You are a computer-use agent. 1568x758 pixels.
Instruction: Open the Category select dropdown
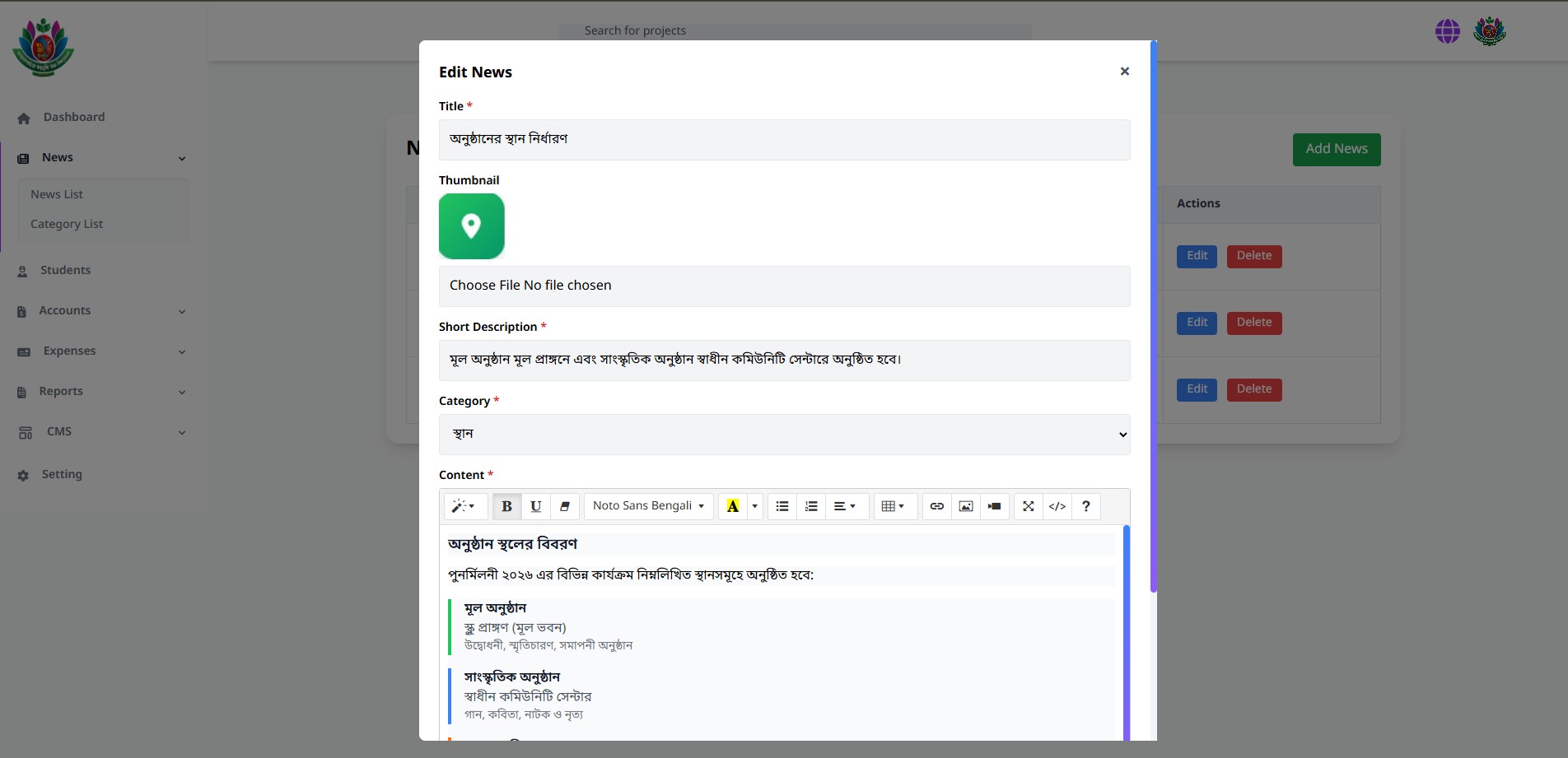[x=784, y=435]
